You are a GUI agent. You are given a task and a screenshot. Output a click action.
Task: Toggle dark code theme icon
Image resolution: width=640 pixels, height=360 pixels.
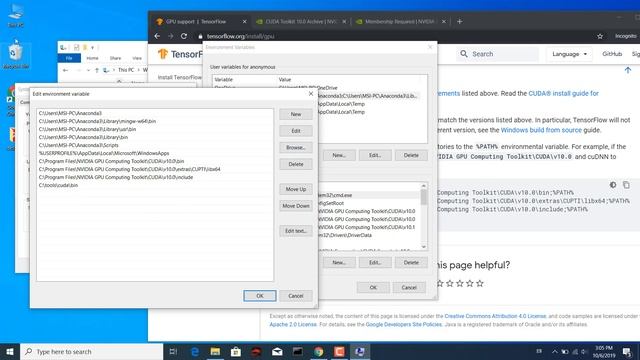[x=613, y=185]
